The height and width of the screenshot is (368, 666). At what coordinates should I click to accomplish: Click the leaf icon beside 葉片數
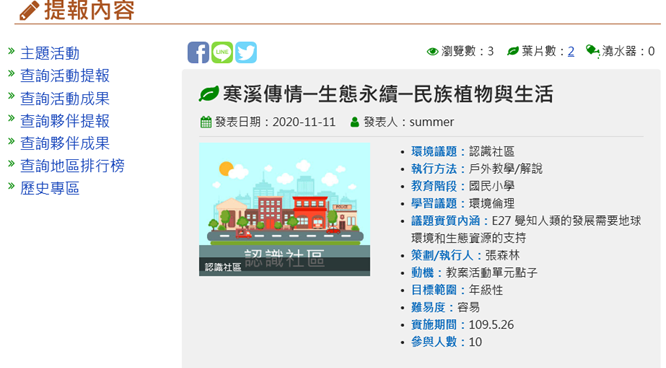[x=513, y=51]
